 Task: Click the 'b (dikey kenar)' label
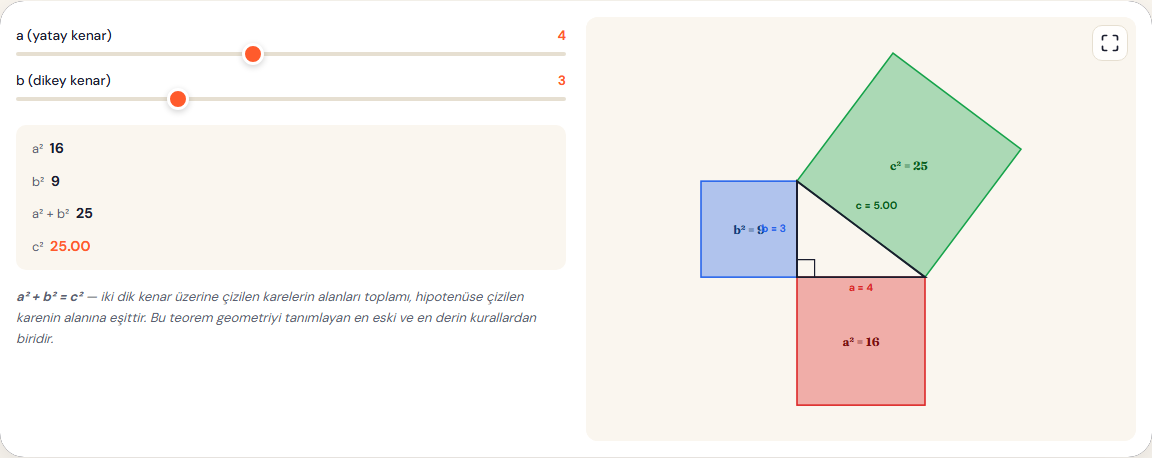[63, 80]
